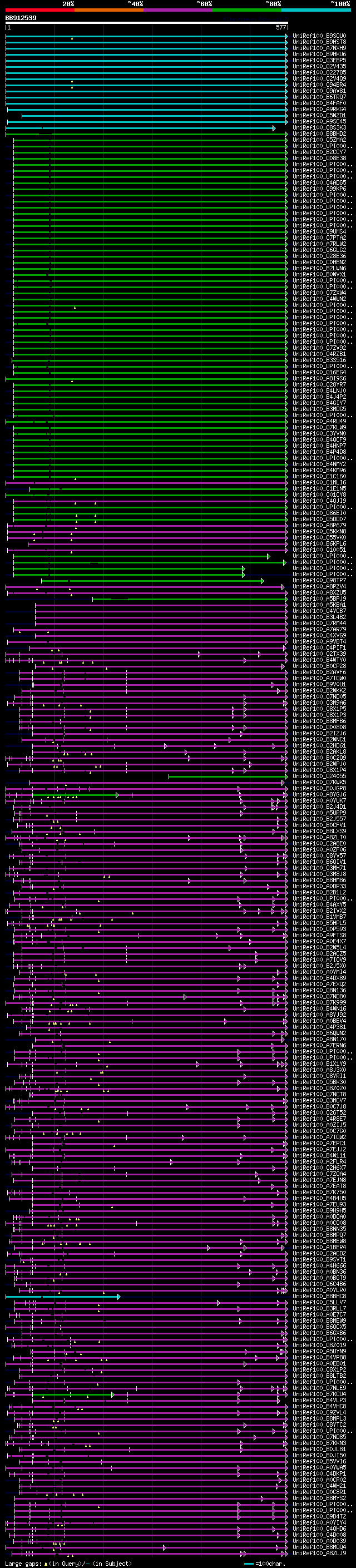The width and height of the screenshot is (356, 1568).
Task: Open the UniRef100_A7RLW2 hit
Action: tap(319, 244)
